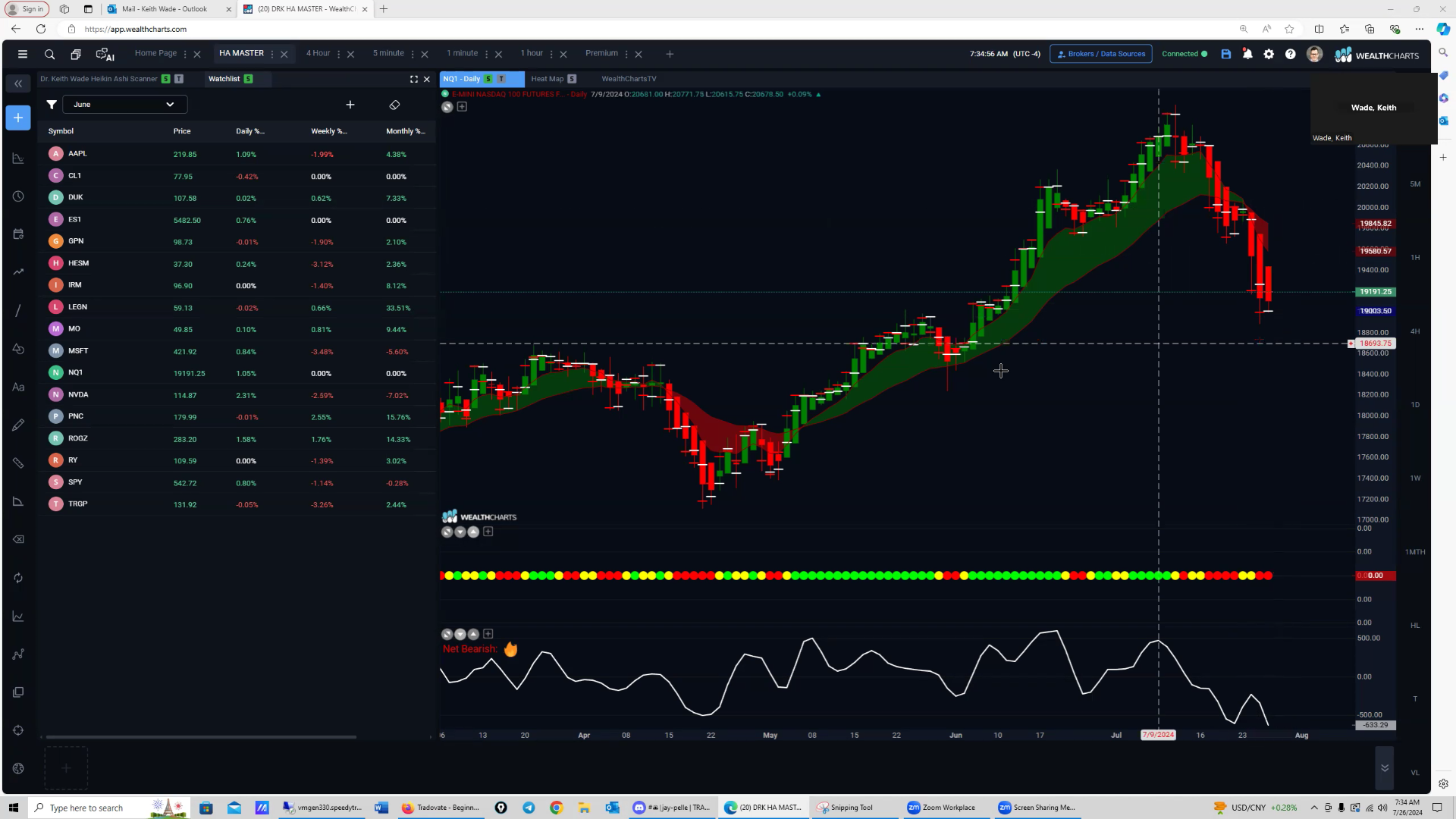
Task: Move the dot indicator pane down
Action: [460, 532]
